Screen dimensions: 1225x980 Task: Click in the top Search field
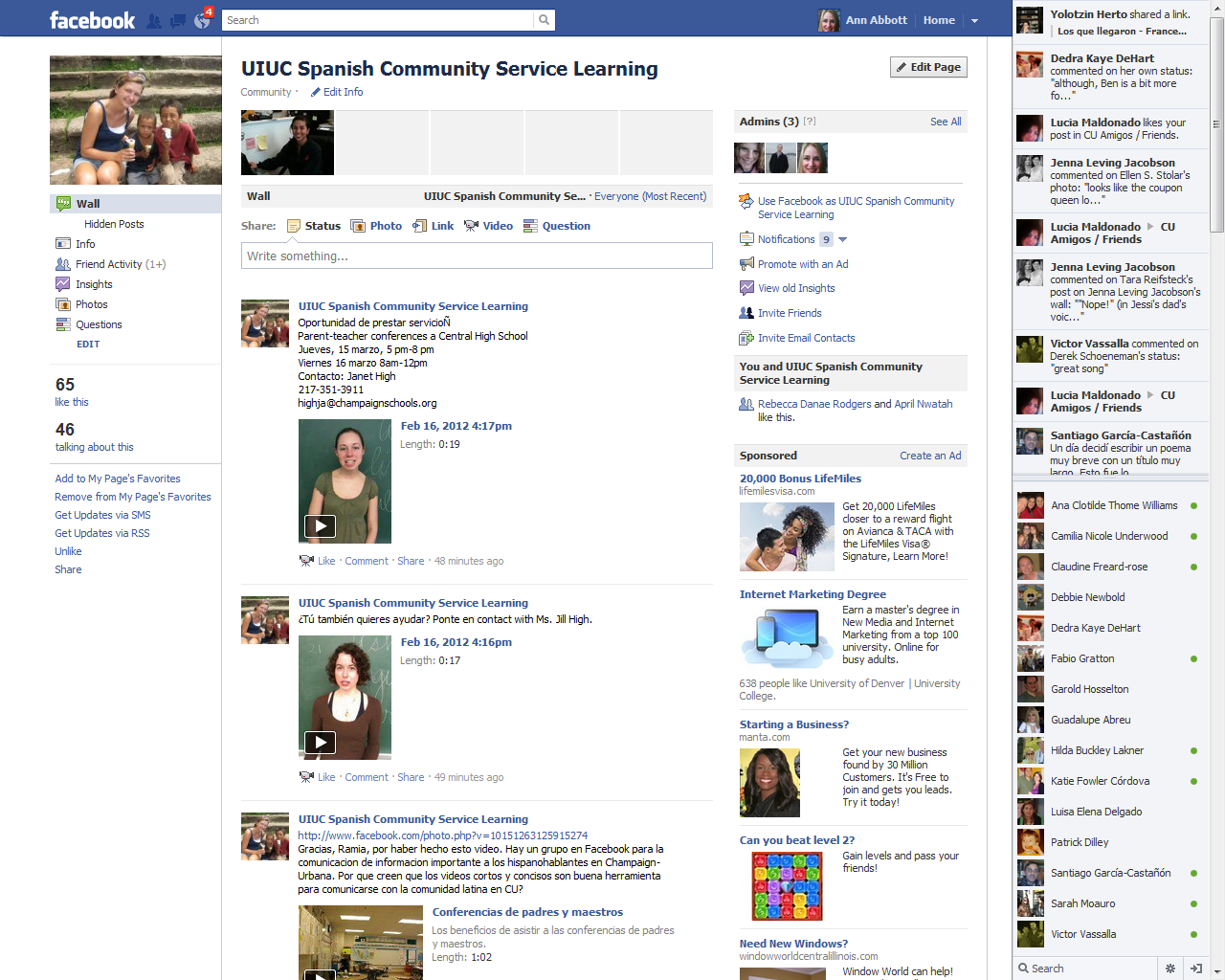378,20
